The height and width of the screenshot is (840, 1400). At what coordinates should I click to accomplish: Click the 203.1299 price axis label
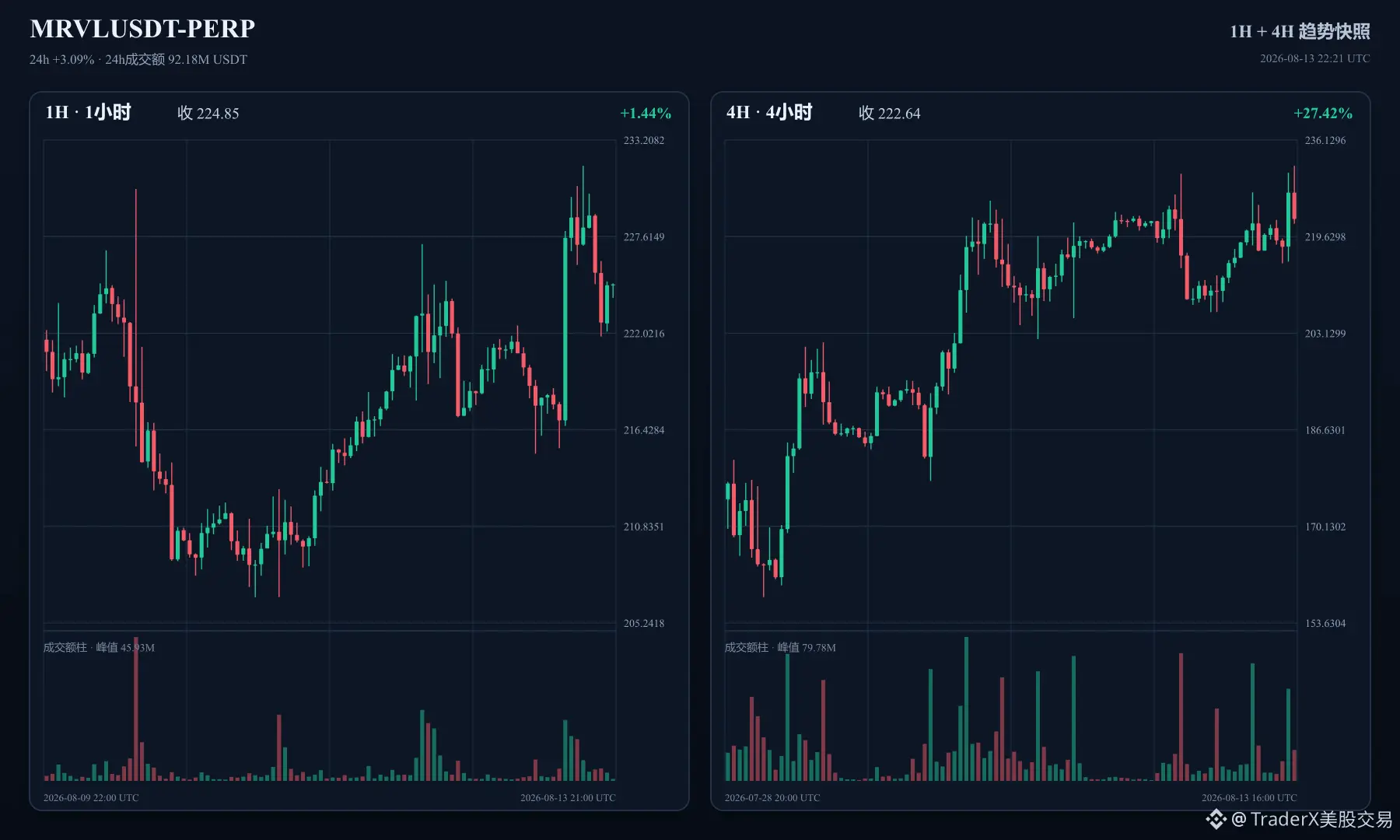click(1325, 334)
